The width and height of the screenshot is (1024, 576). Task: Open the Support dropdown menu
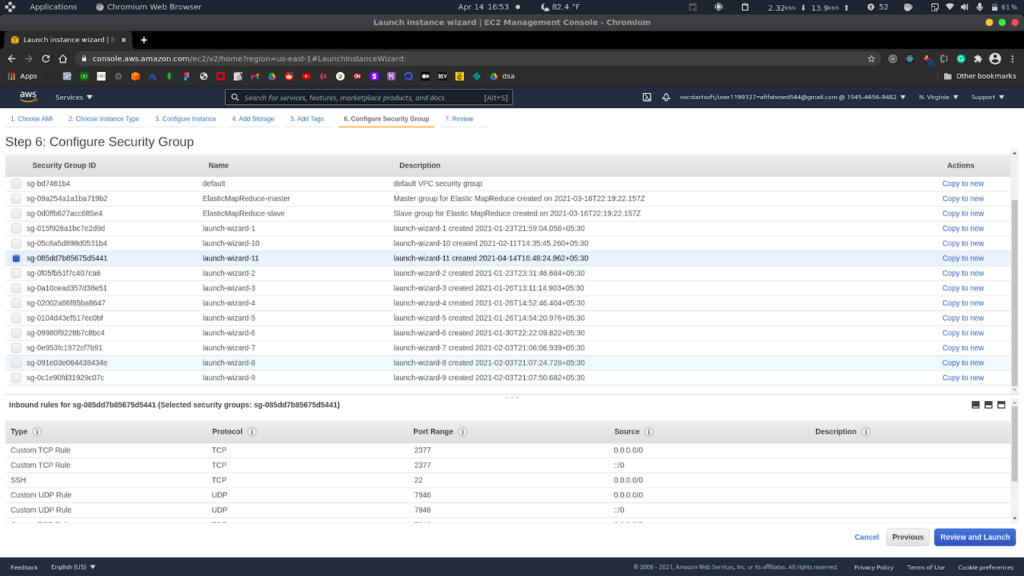(x=987, y=97)
